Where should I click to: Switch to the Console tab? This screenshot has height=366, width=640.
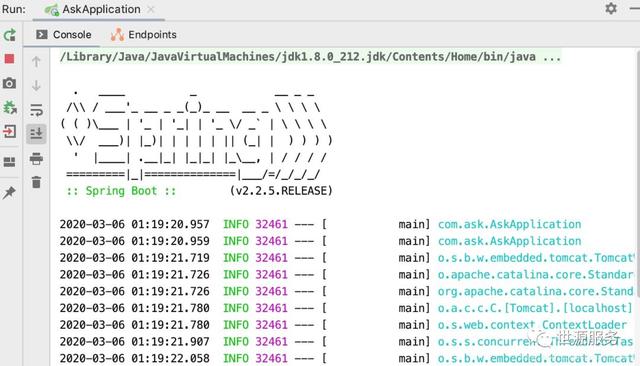[x=63, y=35]
